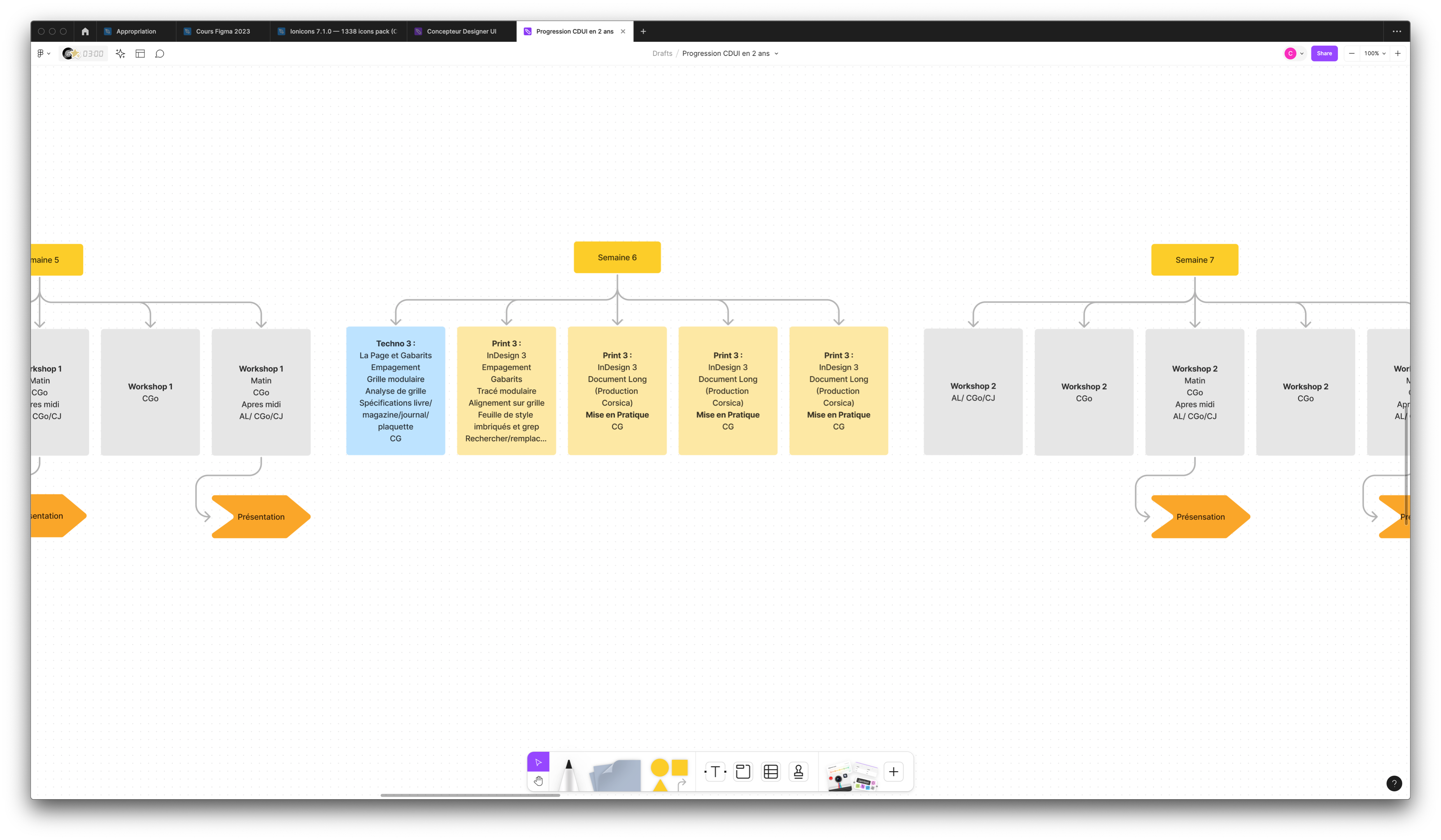This screenshot has height=840, width=1441.
Task: Switch to the Cours Figma 2023 tab
Action: click(223, 31)
